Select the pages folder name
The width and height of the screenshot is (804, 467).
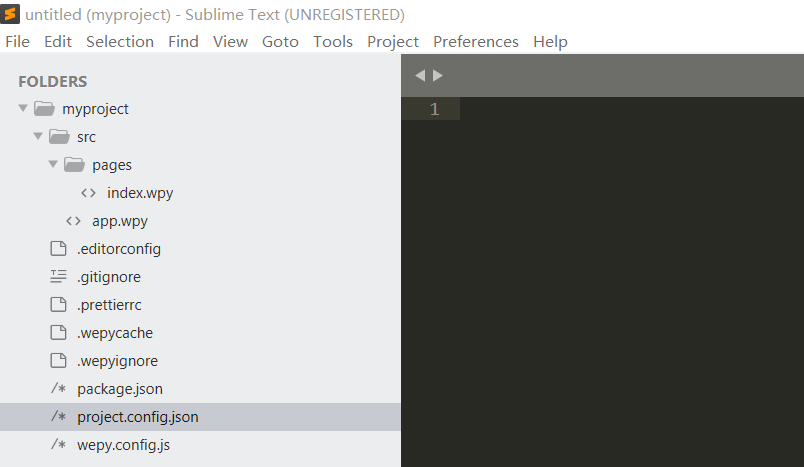(x=112, y=165)
